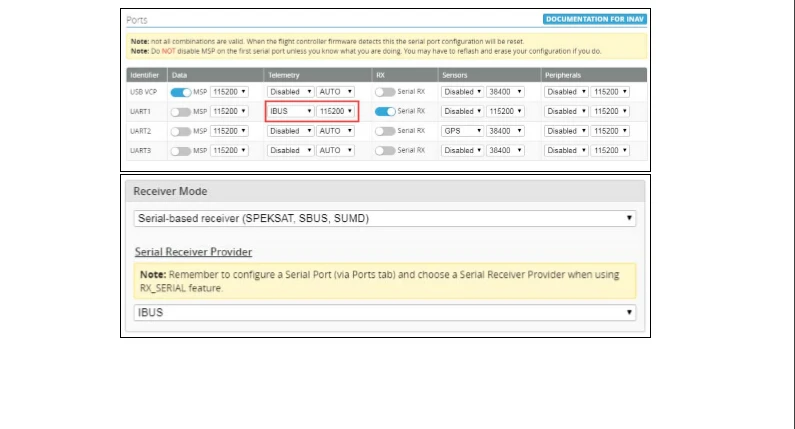Open USB VCP MSP baud rate dropdown

[229, 92]
